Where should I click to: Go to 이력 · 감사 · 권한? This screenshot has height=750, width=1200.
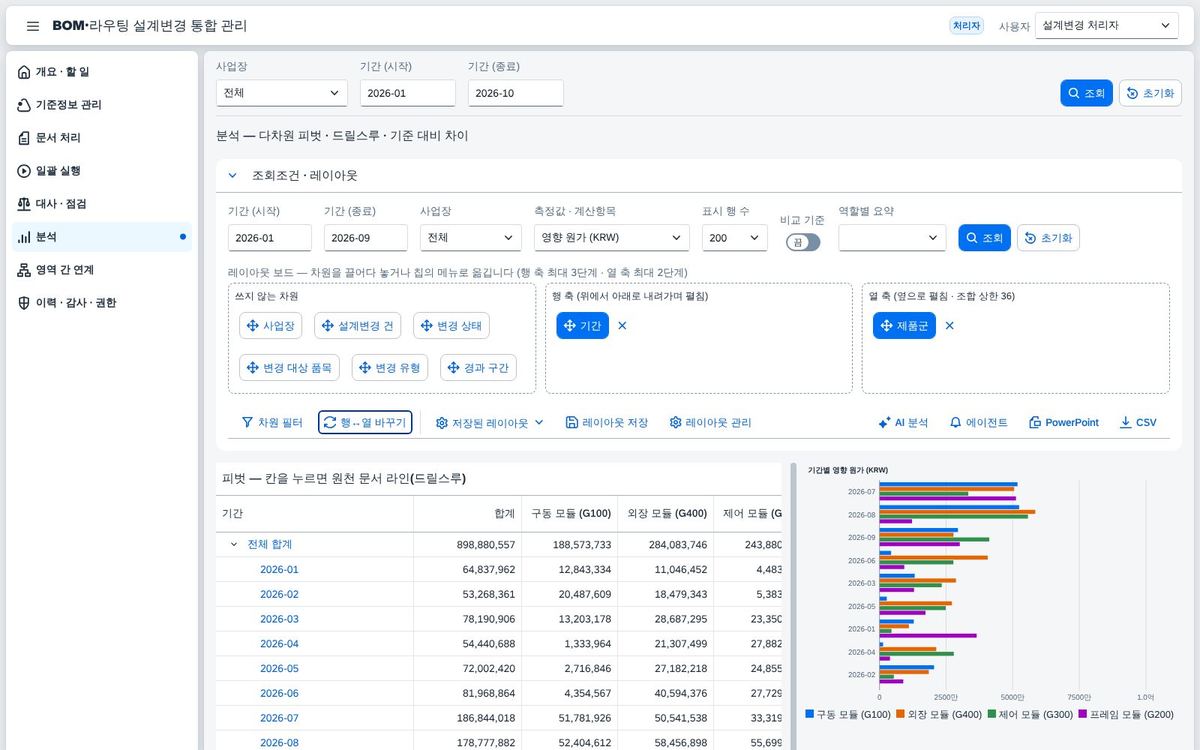point(102,303)
